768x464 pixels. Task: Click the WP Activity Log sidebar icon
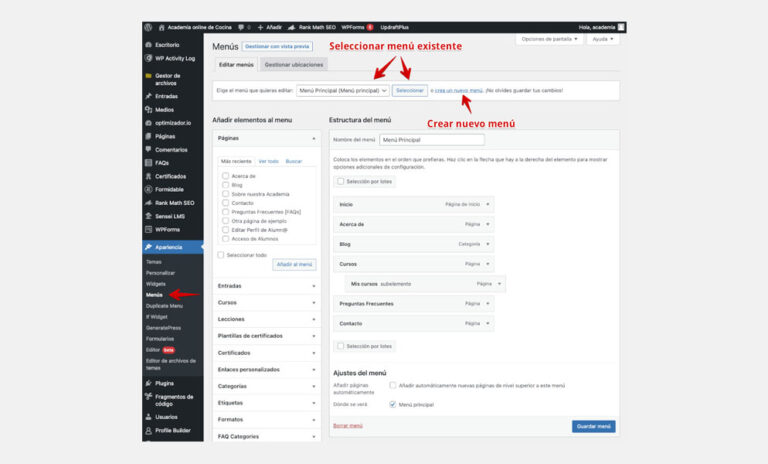(x=148, y=58)
